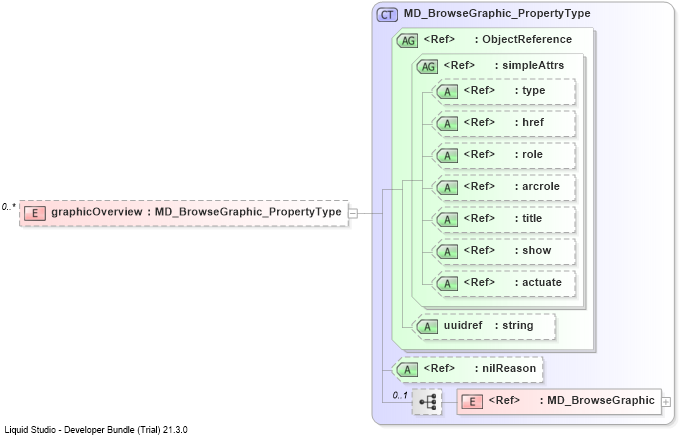Click the E icon of graphicOverview element

click(35, 213)
